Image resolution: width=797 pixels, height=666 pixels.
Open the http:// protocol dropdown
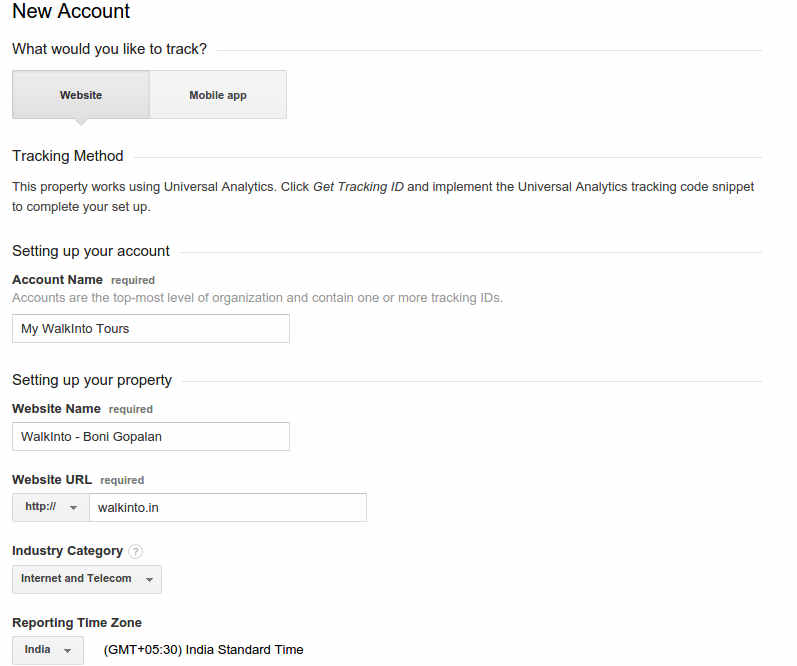tap(51, 507)
